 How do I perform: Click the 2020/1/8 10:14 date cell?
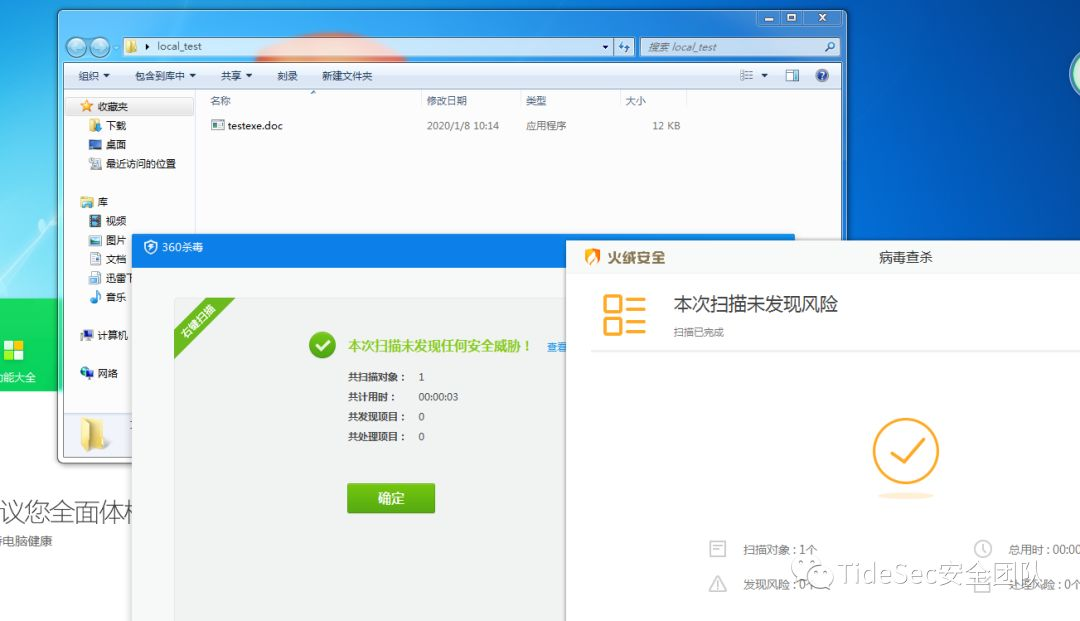point(462,125)
